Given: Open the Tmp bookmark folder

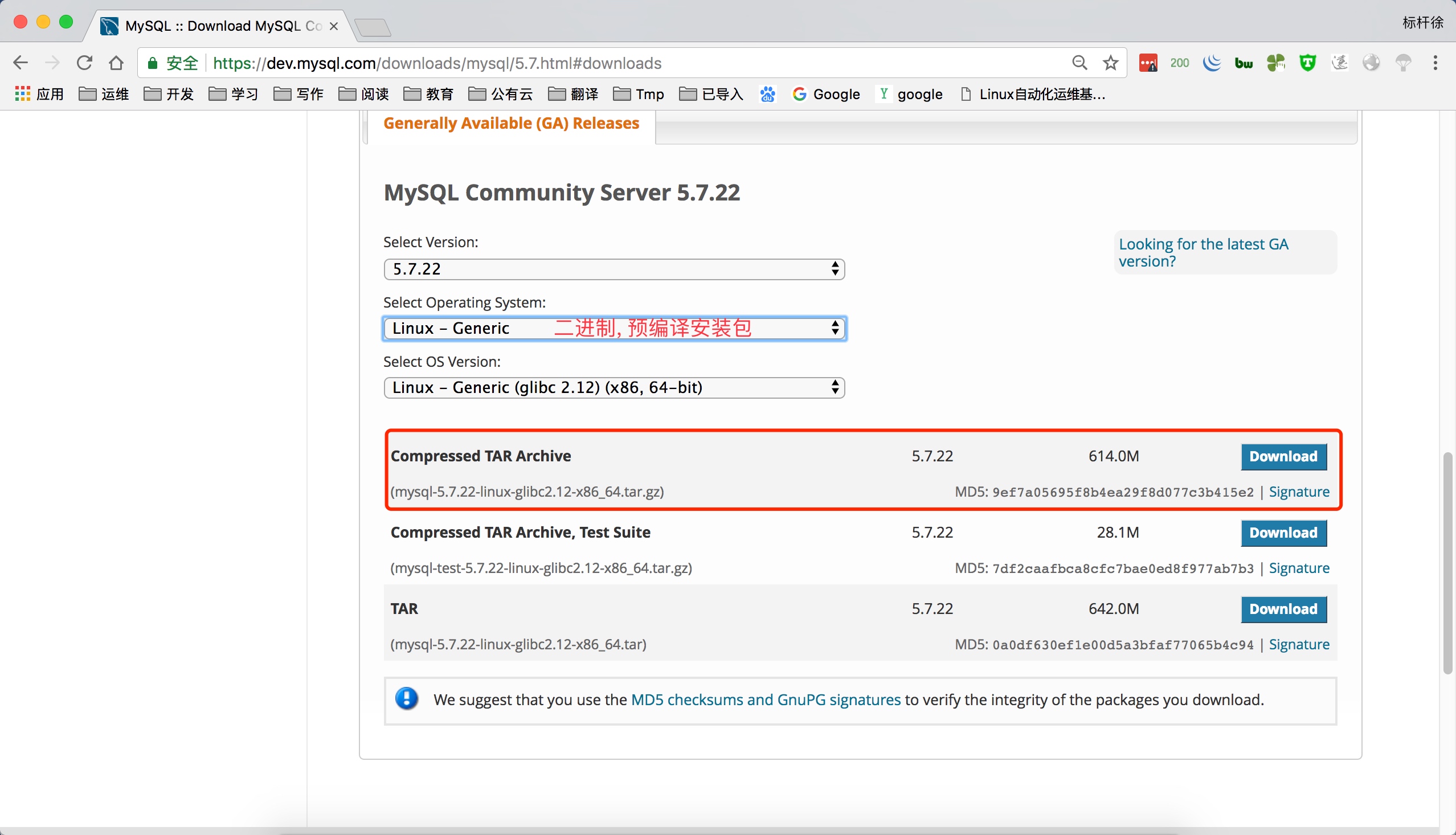Looking at the screenshot, I should [639, 94].
